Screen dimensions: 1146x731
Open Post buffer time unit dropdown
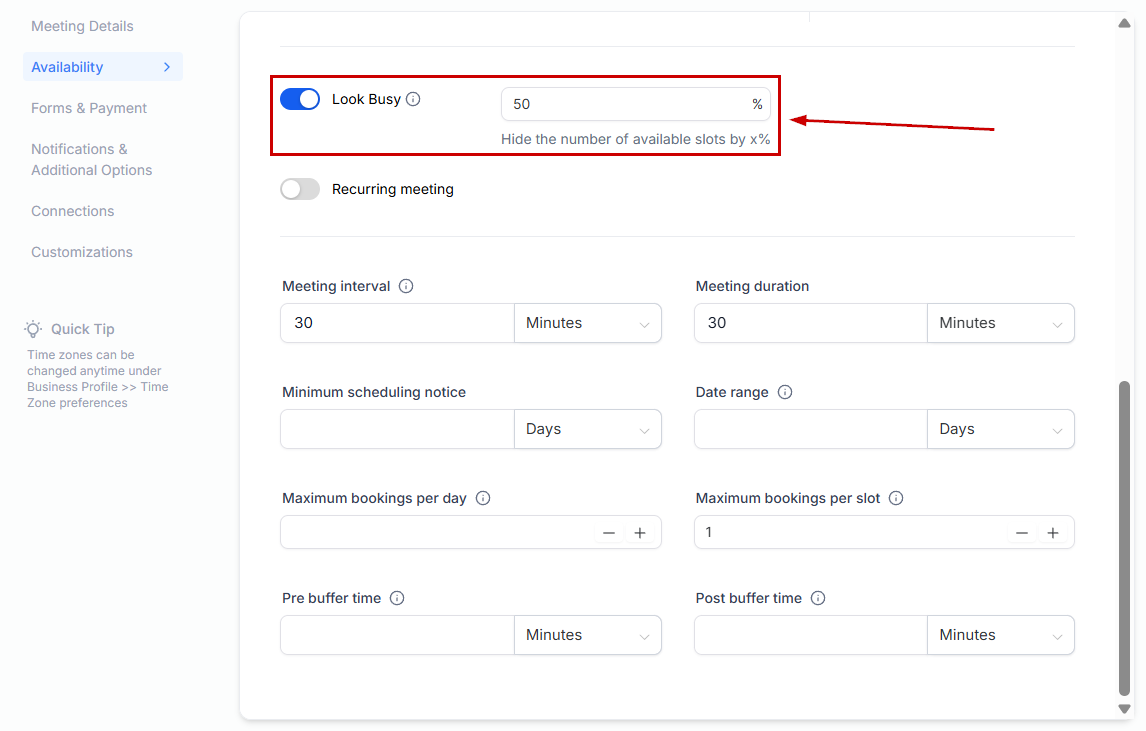[1000, 635]
